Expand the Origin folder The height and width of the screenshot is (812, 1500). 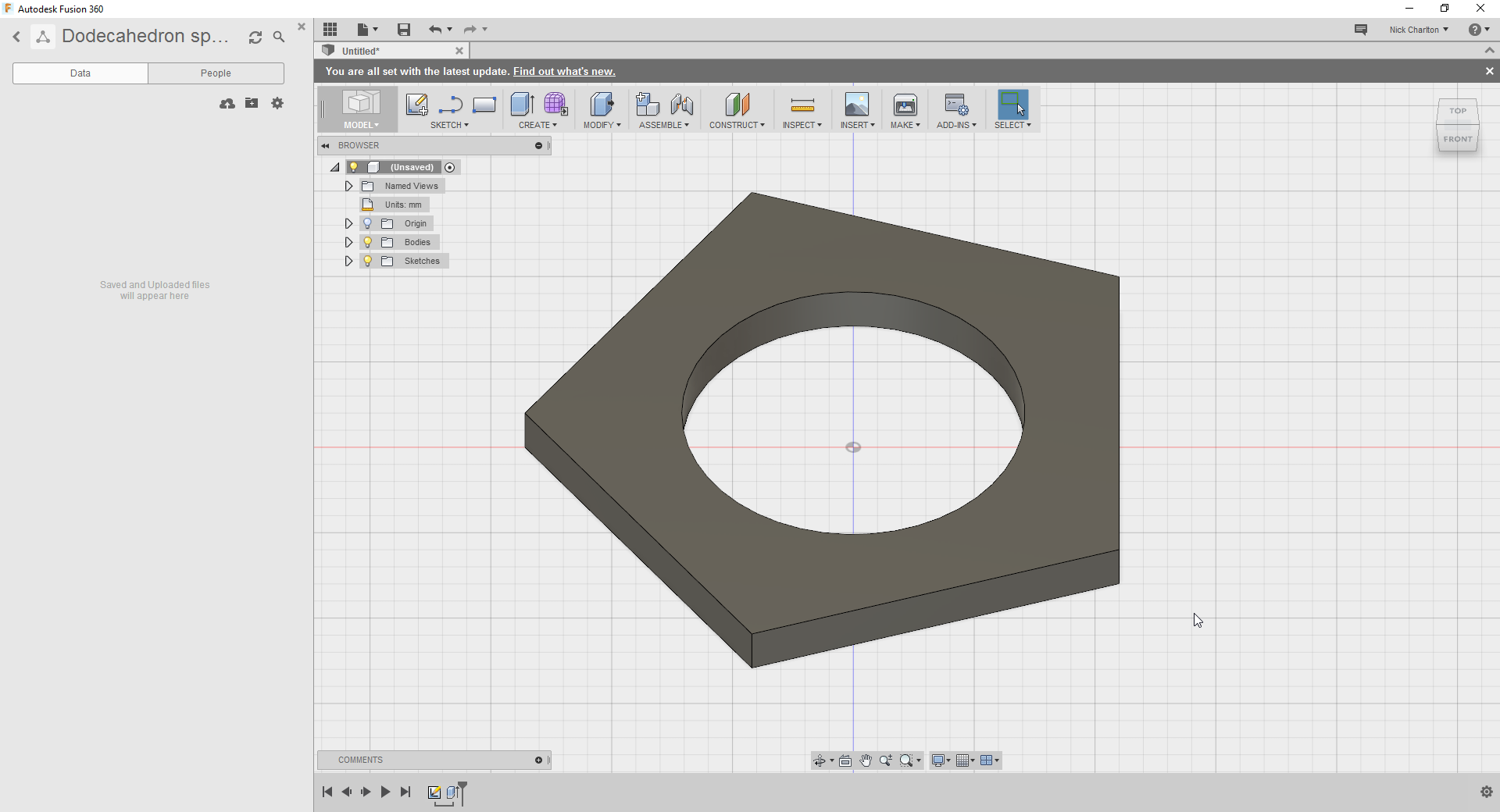[x=349, y=223]
